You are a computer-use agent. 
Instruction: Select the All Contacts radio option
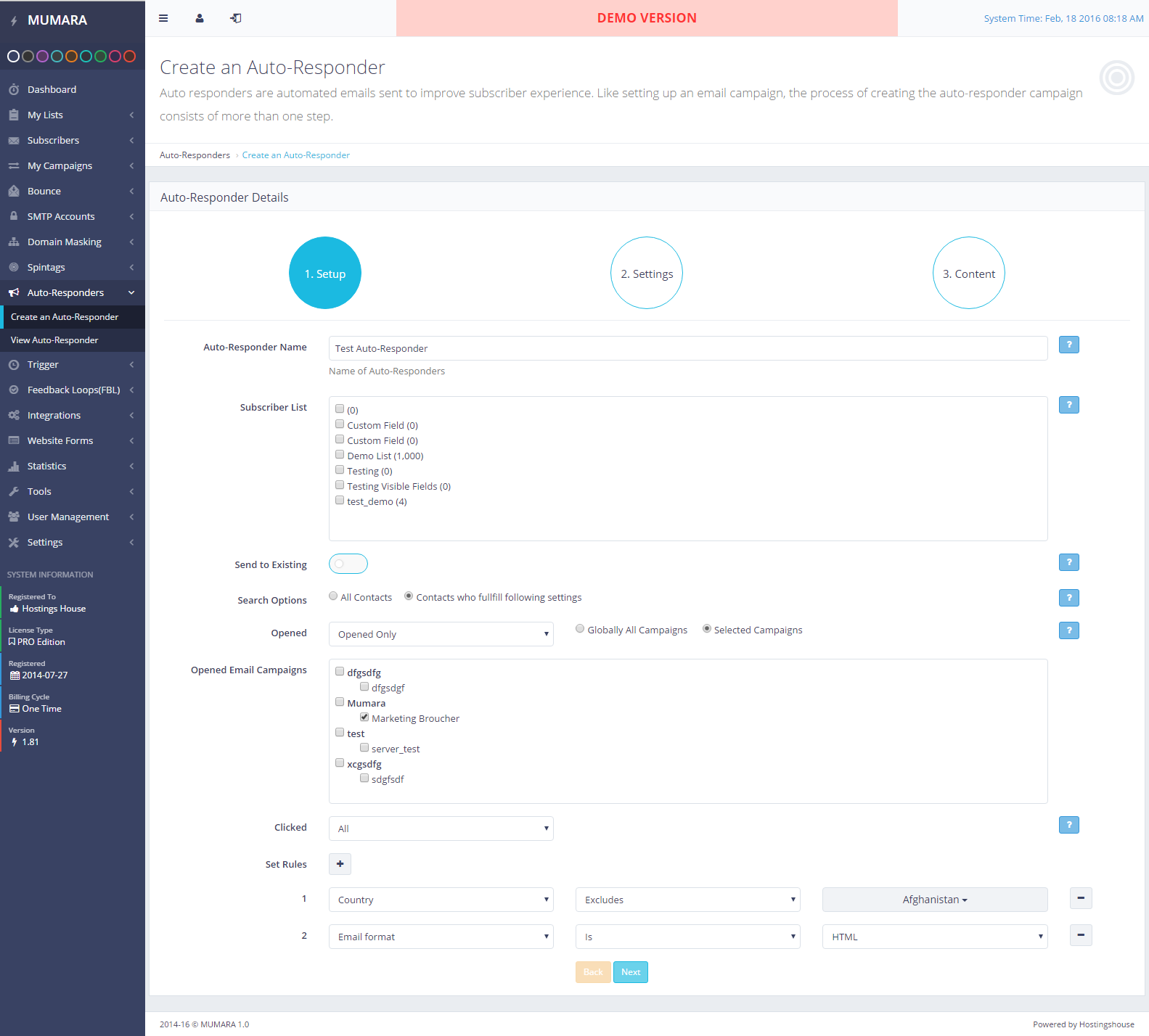(x=333, y=596)
